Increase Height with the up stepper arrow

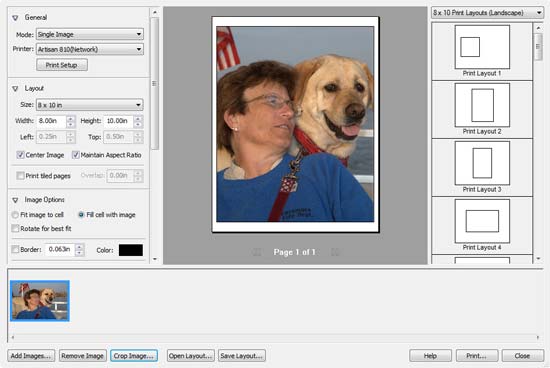[138, 118]
